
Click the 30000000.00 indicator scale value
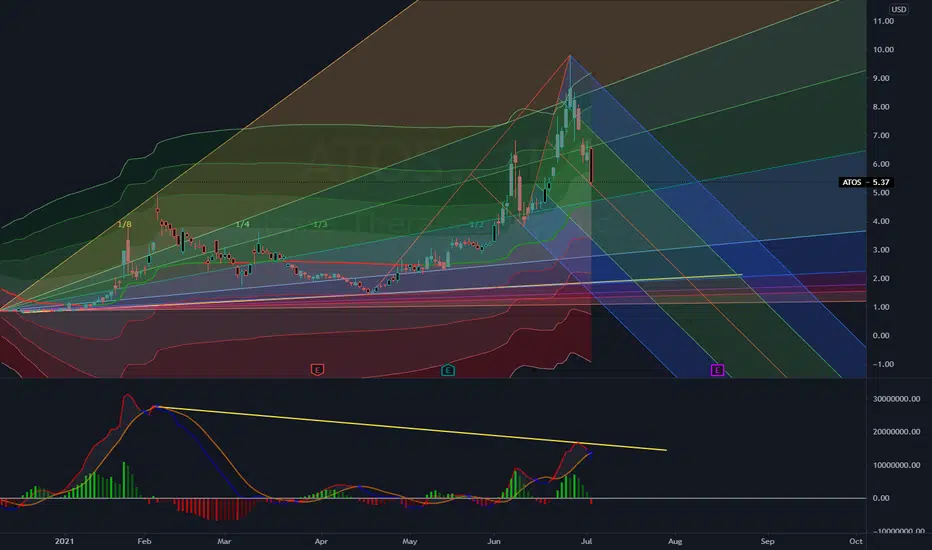(x=896, y=398)
